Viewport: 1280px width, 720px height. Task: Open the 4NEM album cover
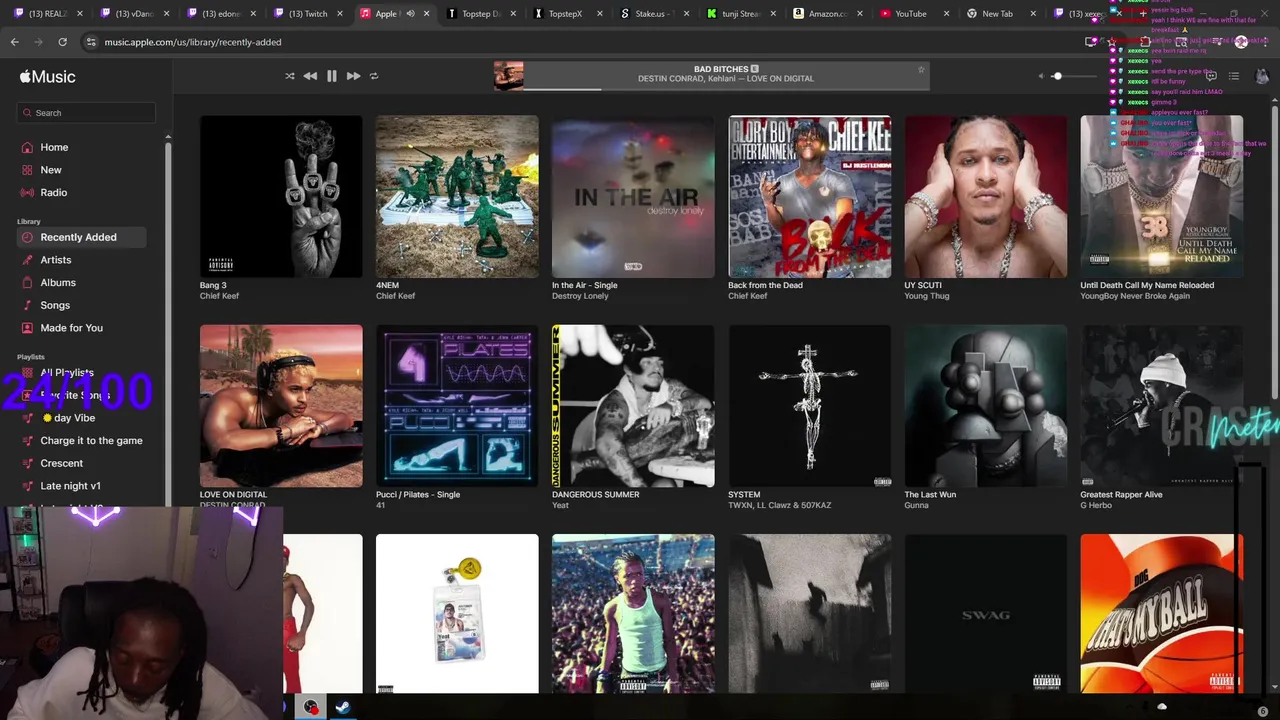[457, 197]
